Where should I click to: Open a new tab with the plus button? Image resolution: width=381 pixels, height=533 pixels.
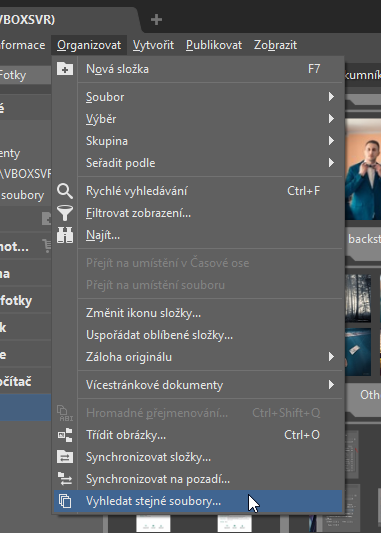(x=156, y=20)
